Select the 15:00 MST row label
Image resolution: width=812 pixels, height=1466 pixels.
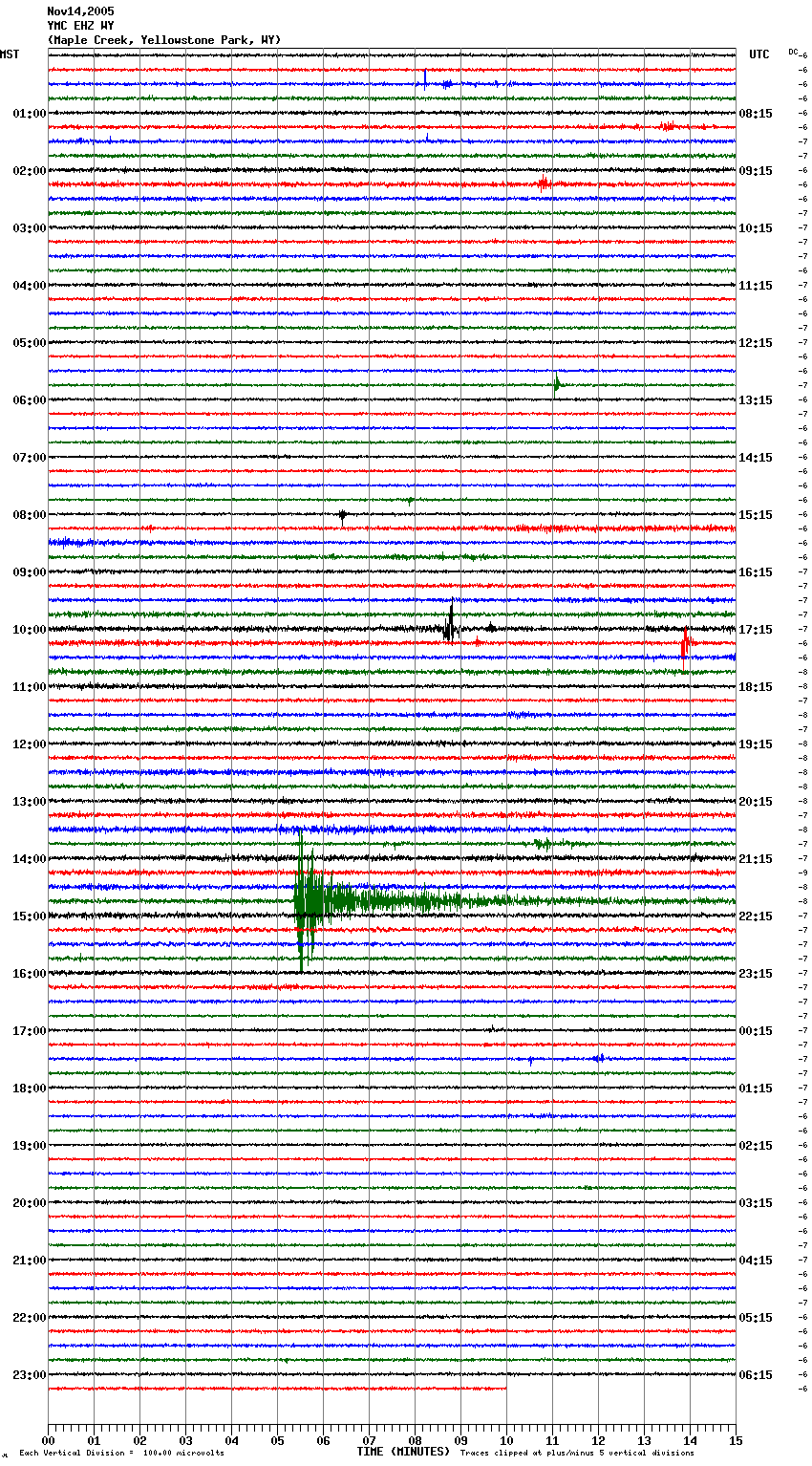click(30, 916)
